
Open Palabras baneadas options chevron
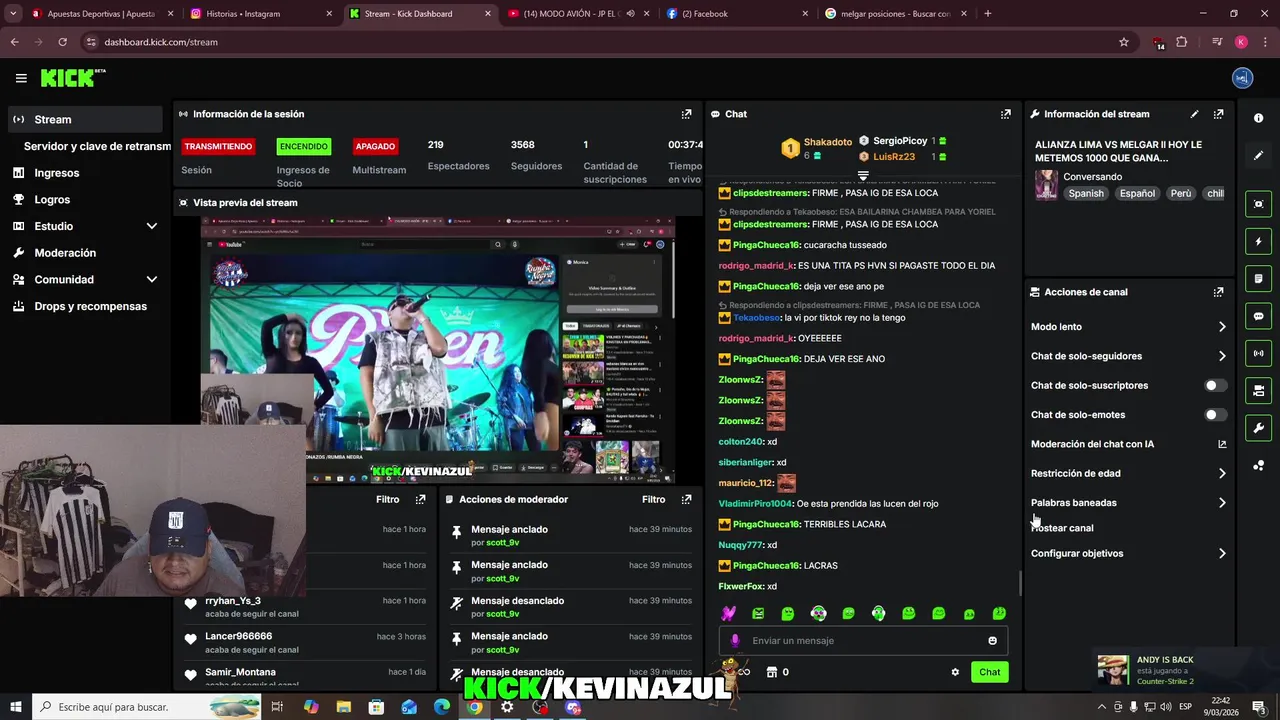click(x=1222, y=503)
